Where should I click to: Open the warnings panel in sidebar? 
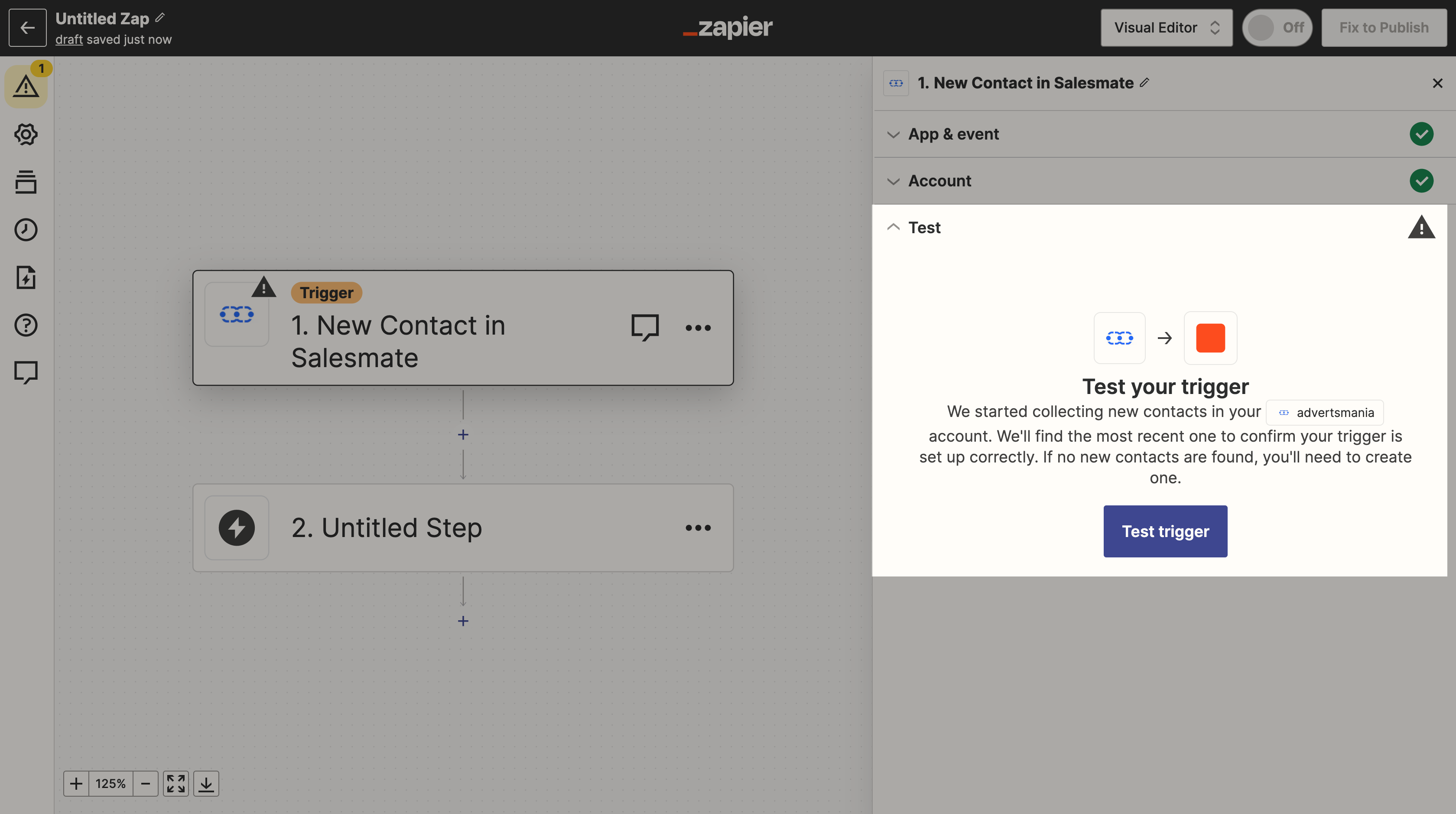click(x=26, y=86)
